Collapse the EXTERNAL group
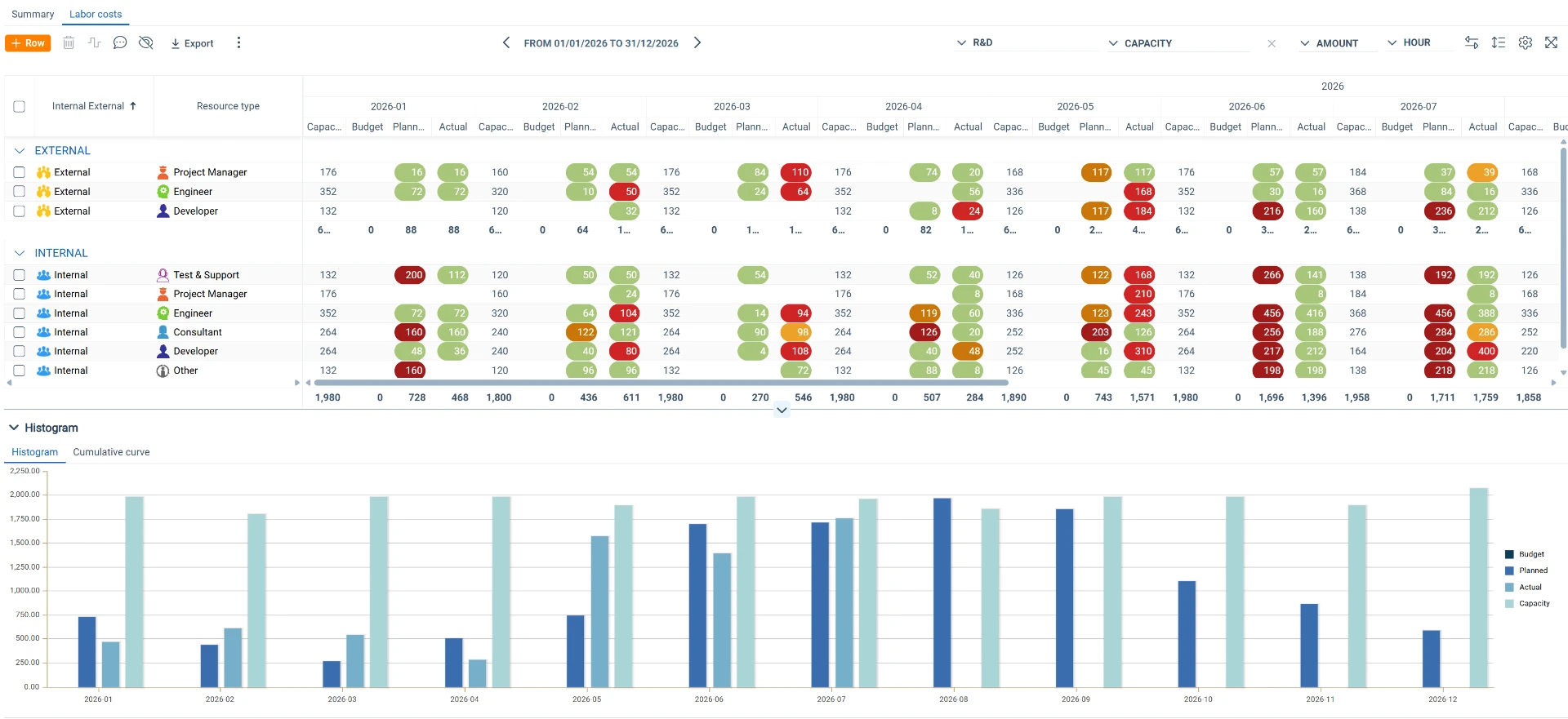 [x=20, y=151]
